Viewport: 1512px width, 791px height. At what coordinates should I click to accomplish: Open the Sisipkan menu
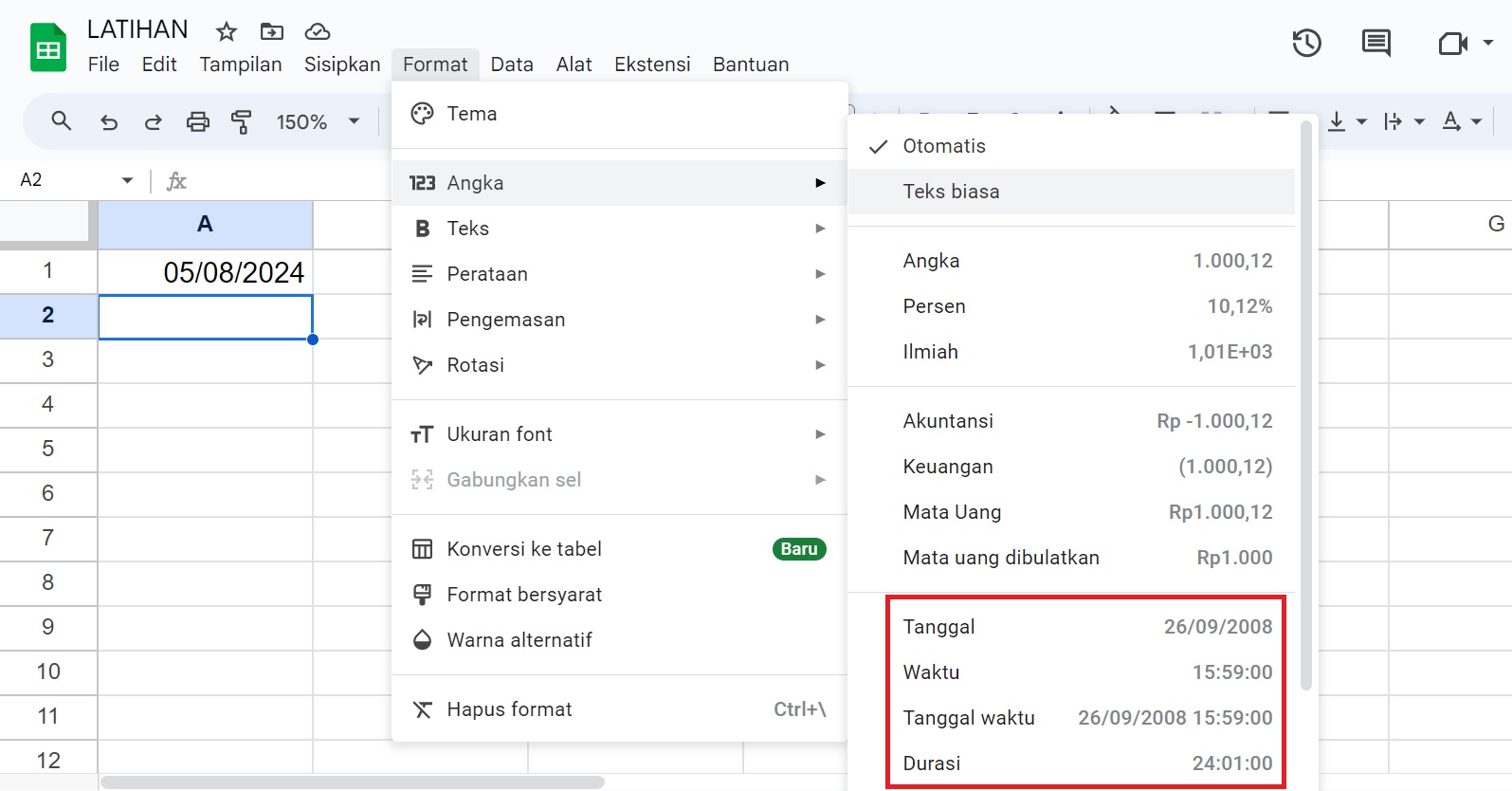pyautogui.click(x=342, y=64)
